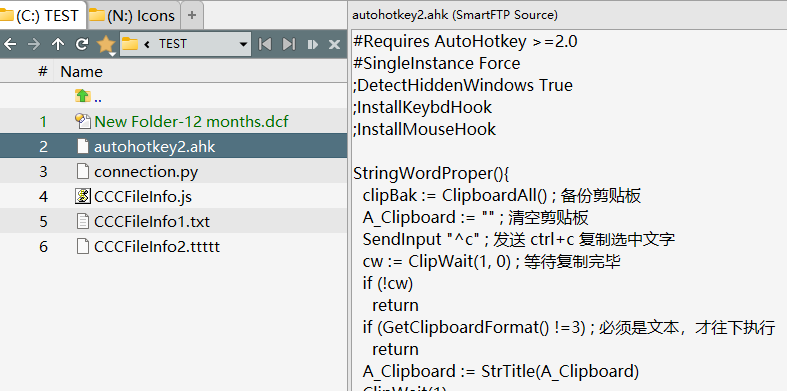Click the green up-folder icon
Image resolution: width=787 pixels, height=391 pixels.
pos(82,95)
